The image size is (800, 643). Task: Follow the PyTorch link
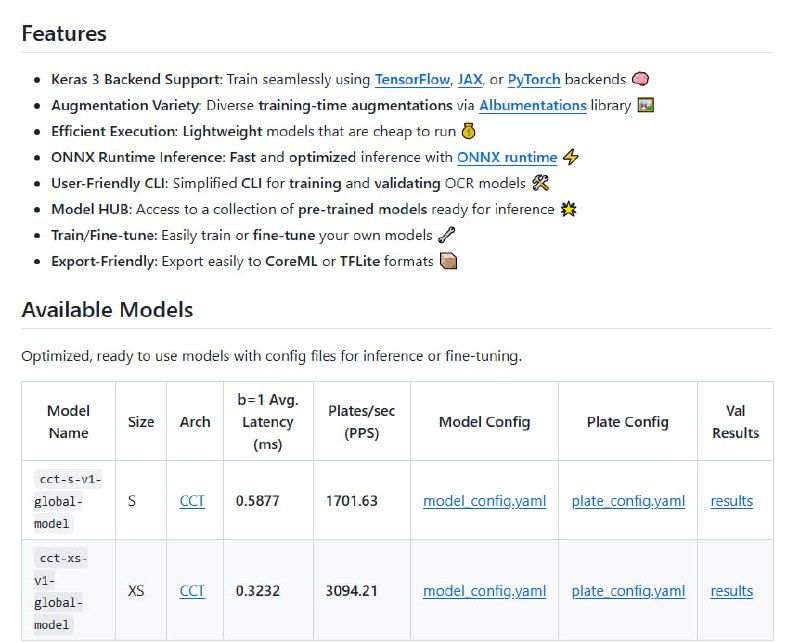(x=534, y=79)
